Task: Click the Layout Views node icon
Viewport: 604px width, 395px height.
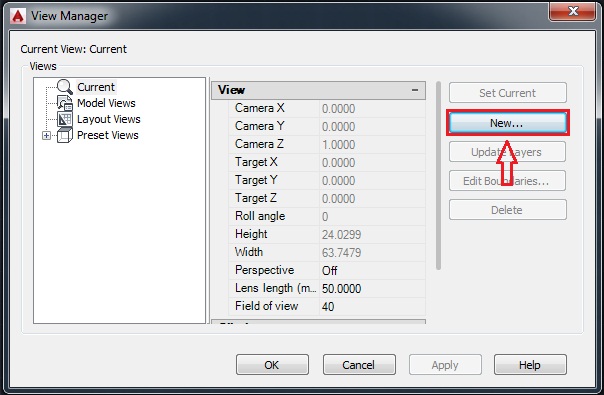Action: [x=64, y=119]
